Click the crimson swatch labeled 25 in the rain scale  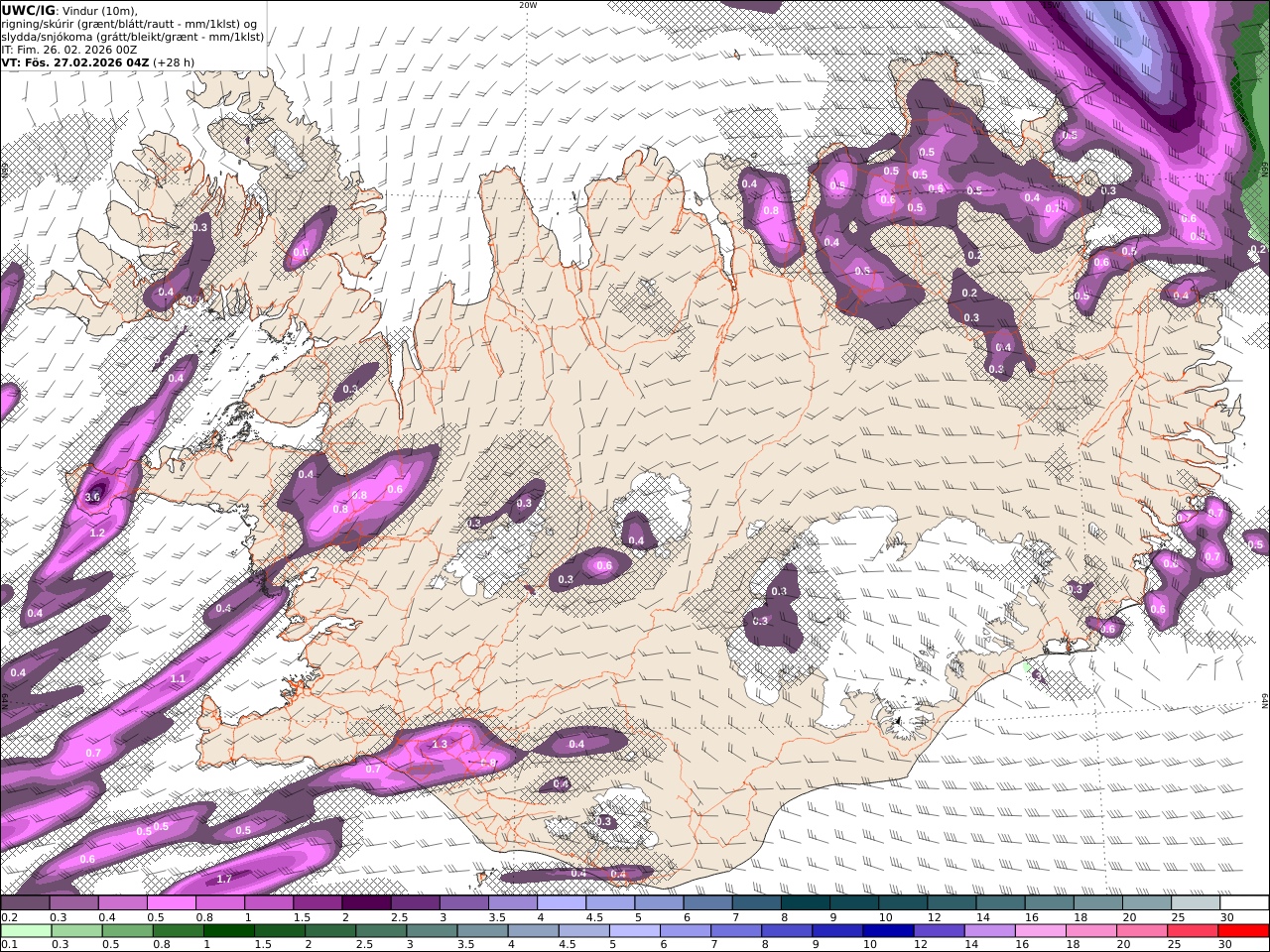coord(1194,931)
